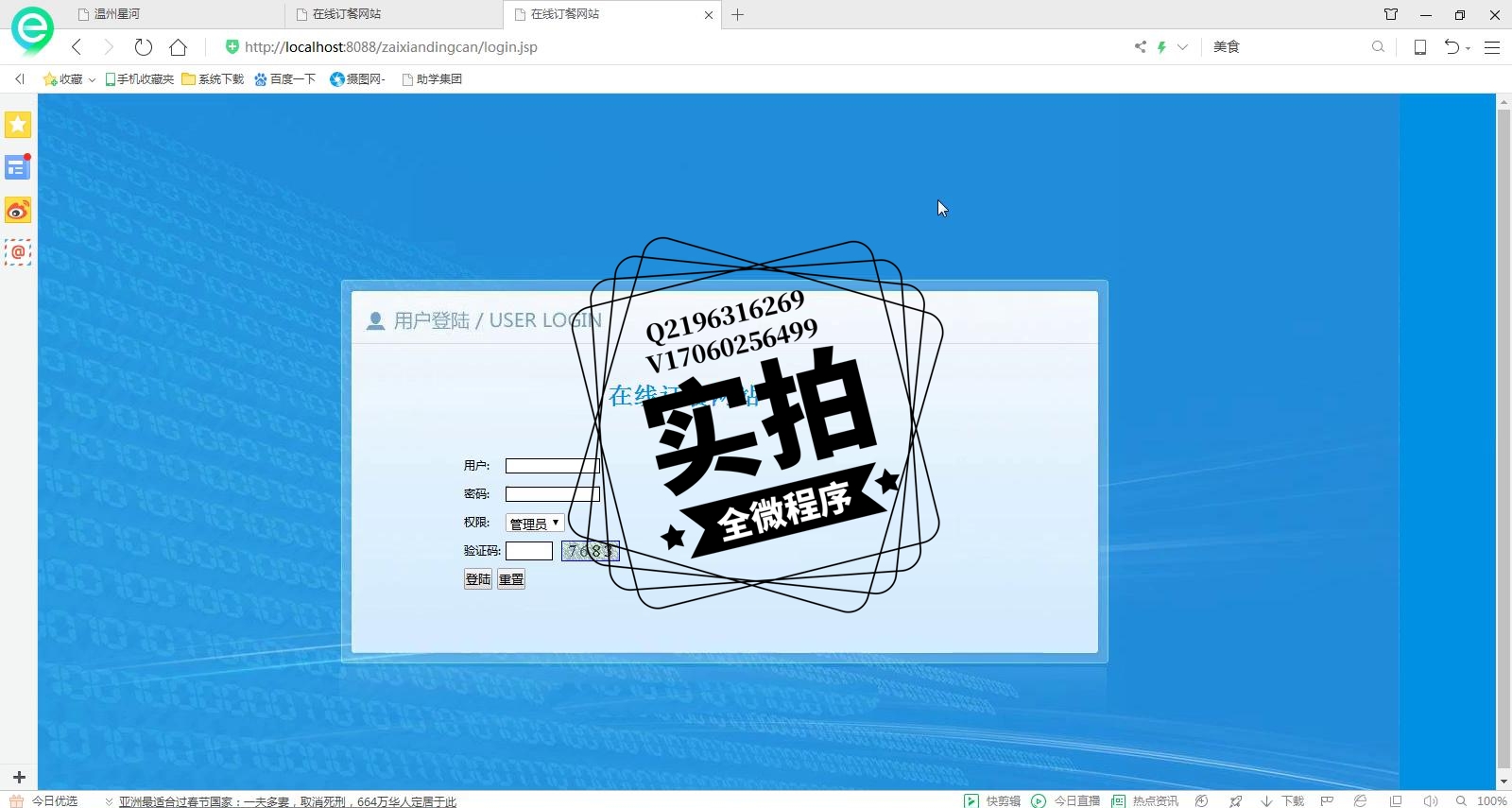
Task: Open the browser main menu
Action: (x=1492, y=46)
